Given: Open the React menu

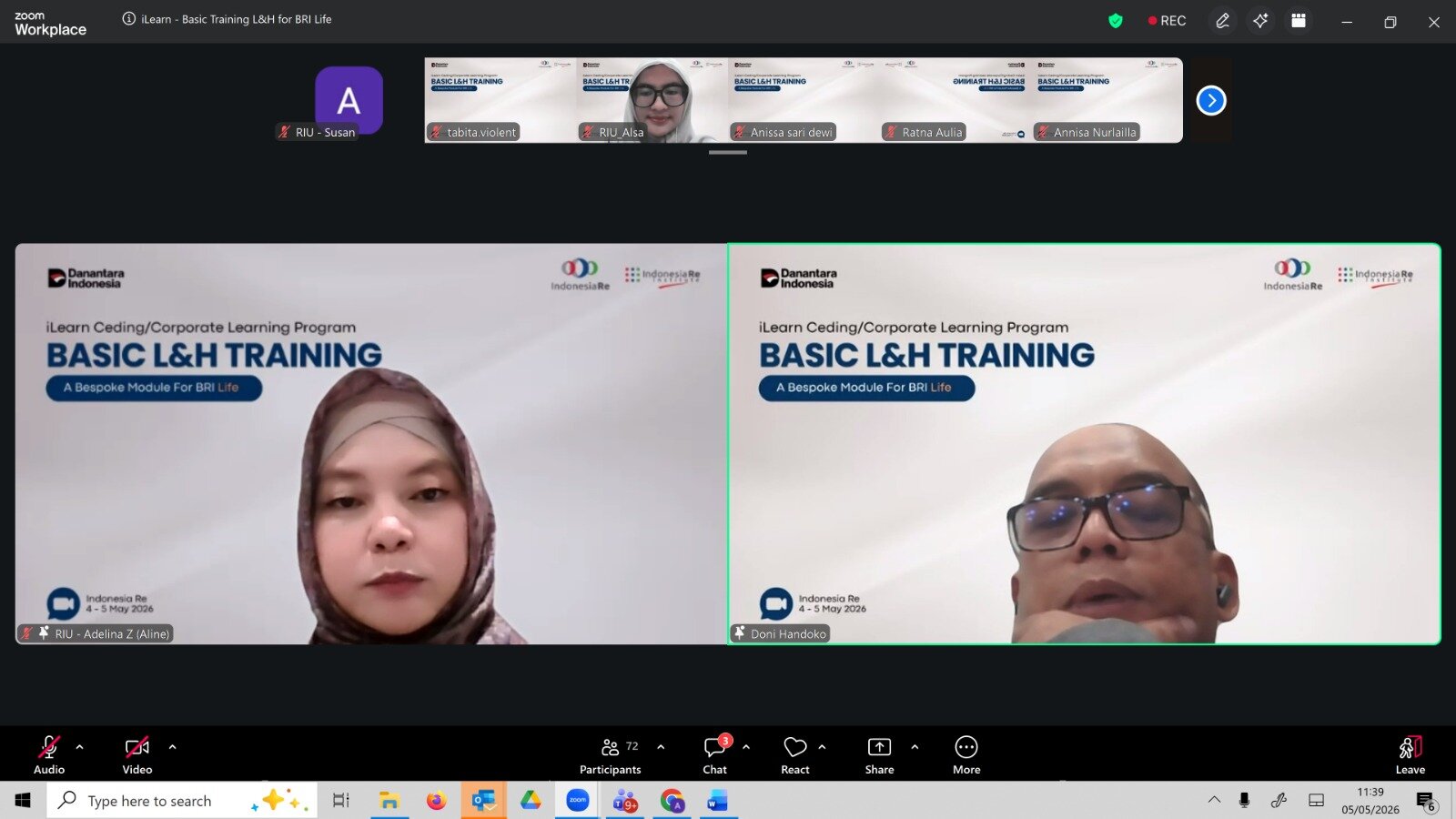Looking at the screenshot, I should [795, 754].
